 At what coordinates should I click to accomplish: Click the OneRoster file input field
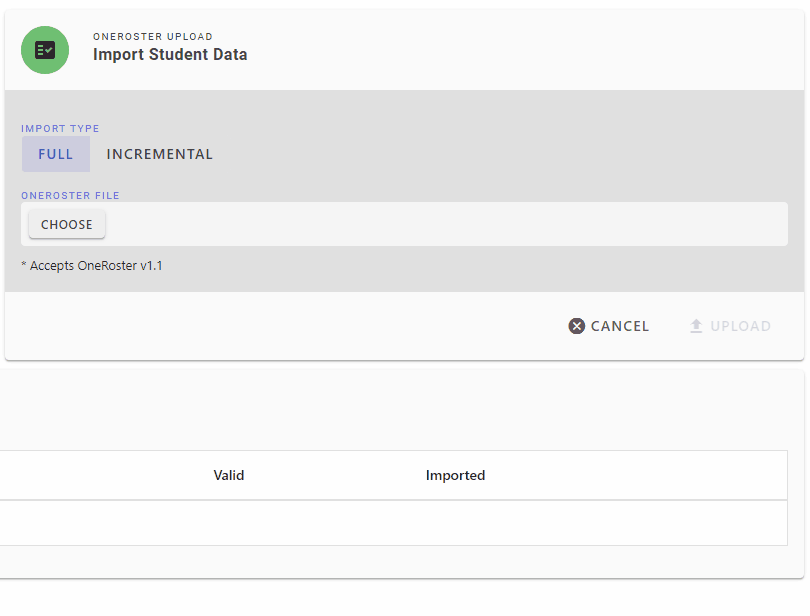pos(404,224)
